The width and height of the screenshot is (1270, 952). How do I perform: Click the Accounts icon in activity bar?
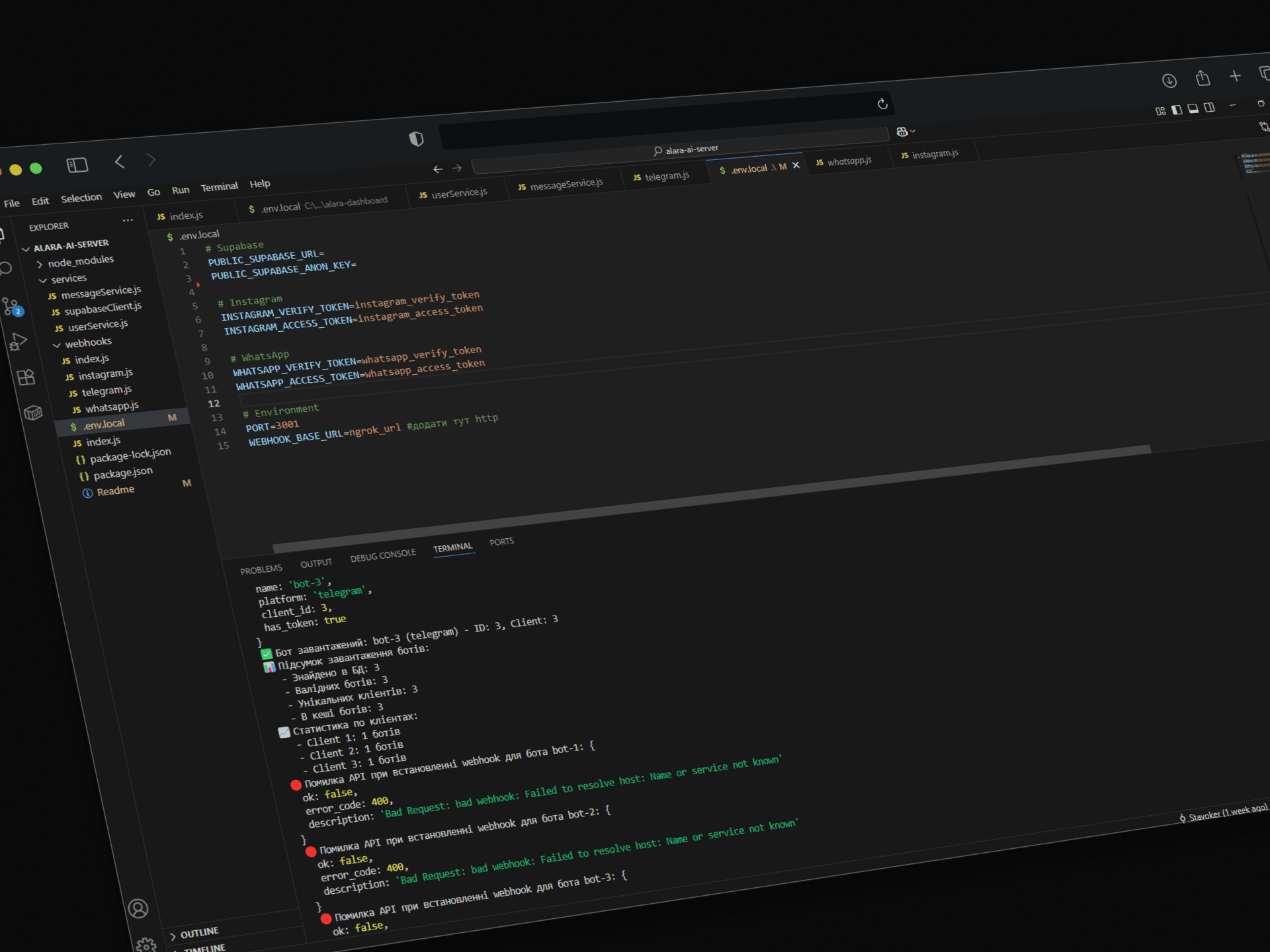pos(138,909)
